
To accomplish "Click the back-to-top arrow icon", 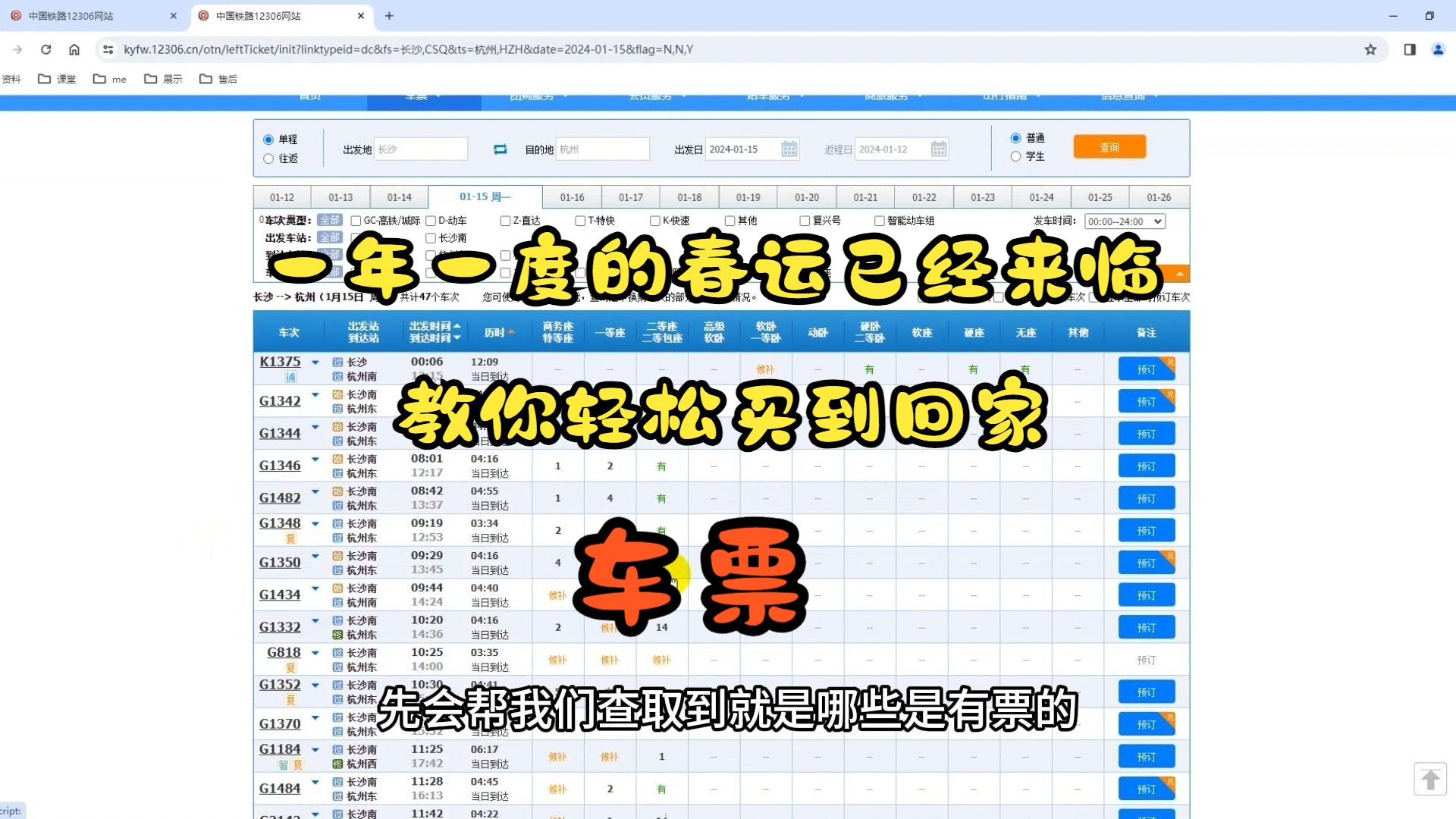I will pos(1430,779).
